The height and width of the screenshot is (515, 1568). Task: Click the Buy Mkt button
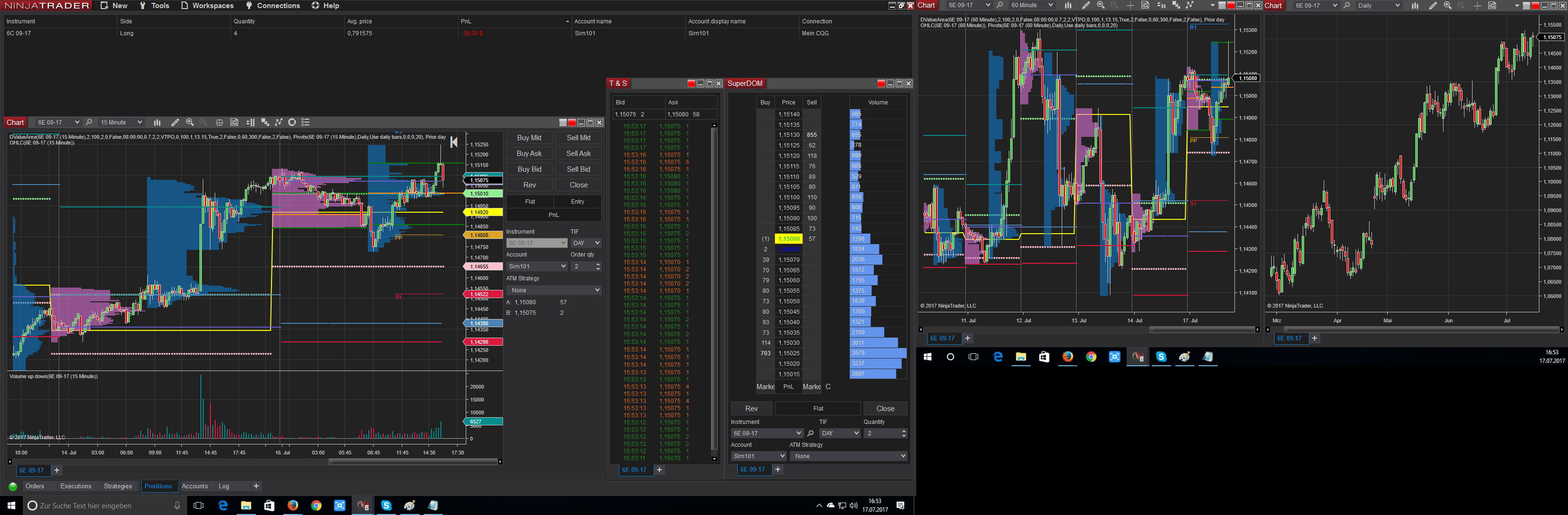529,138
